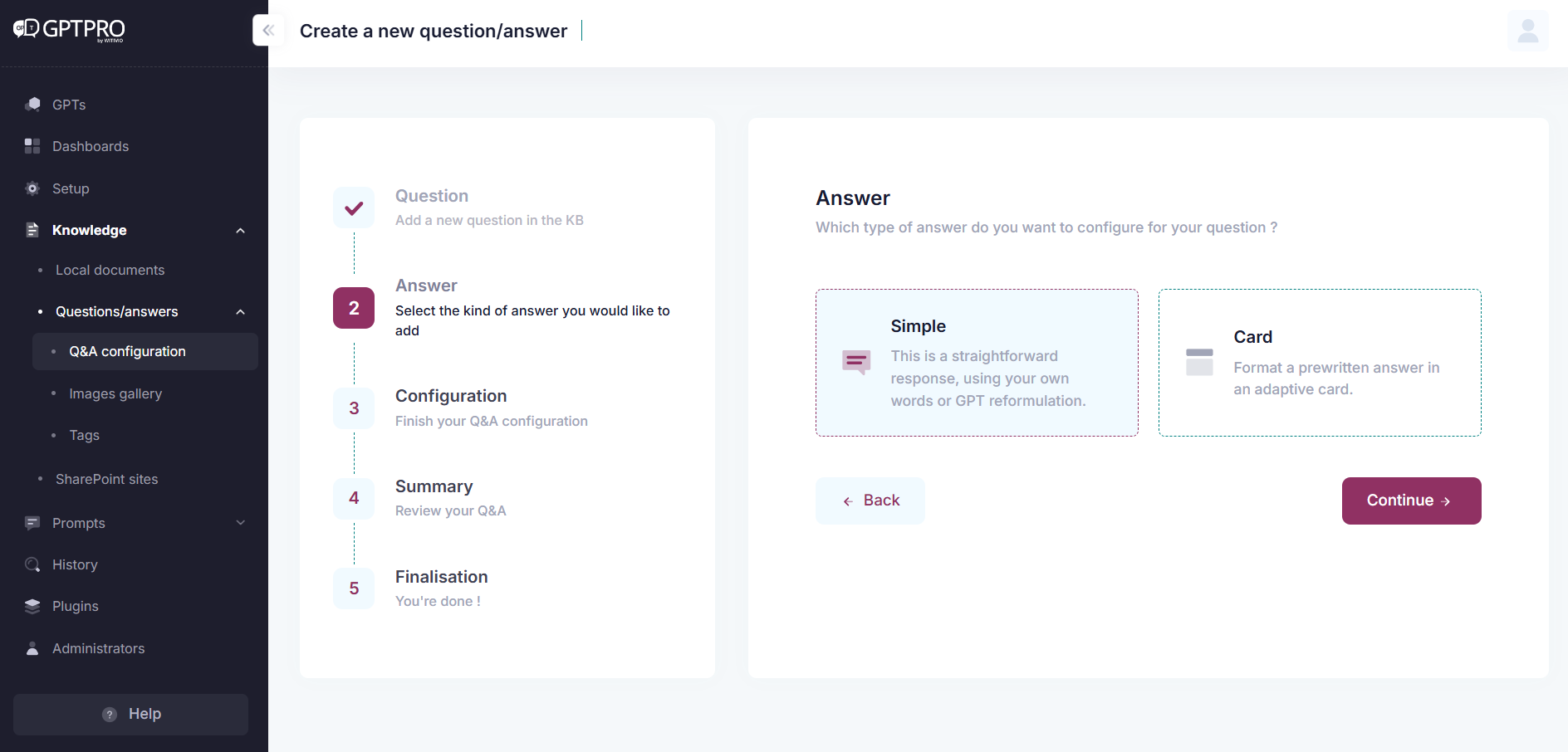Collapse the sidebar with the double-chevron control
The height and width of the screenshot is (752, 1568).
(x=267, y=29)
